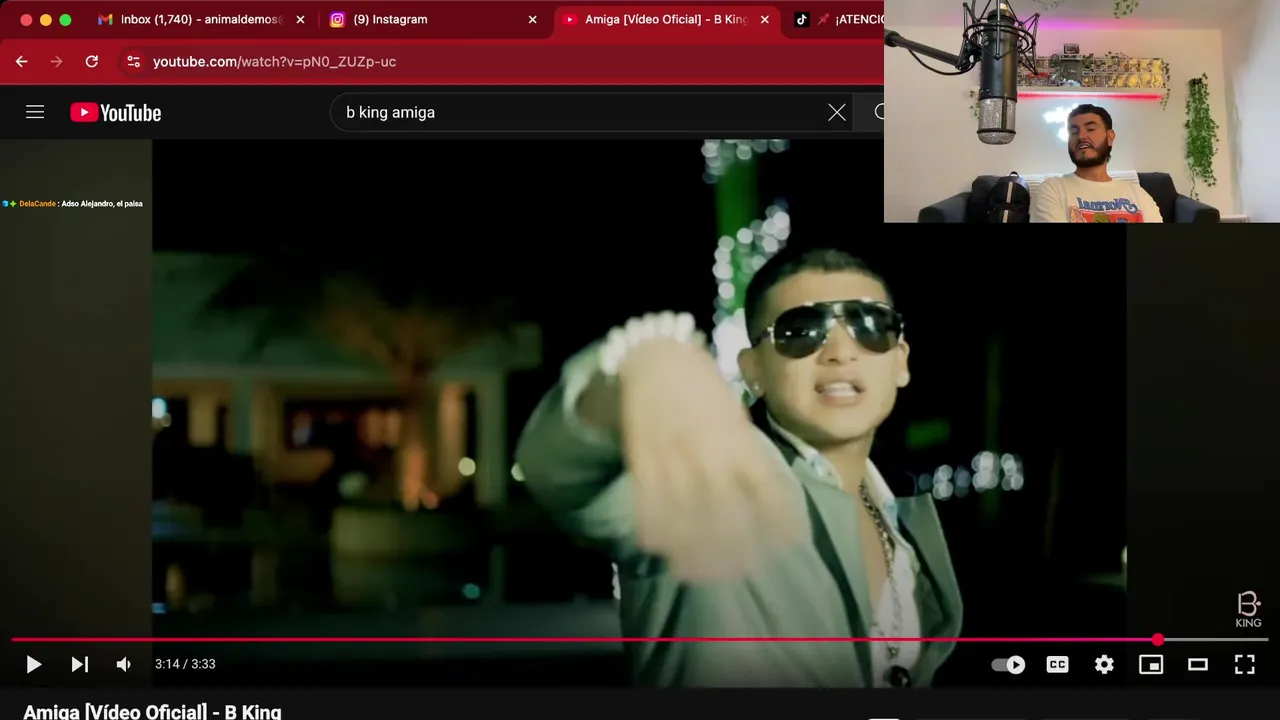Skip to the next video
This screenshot has width=1280, height=720.
80,664
